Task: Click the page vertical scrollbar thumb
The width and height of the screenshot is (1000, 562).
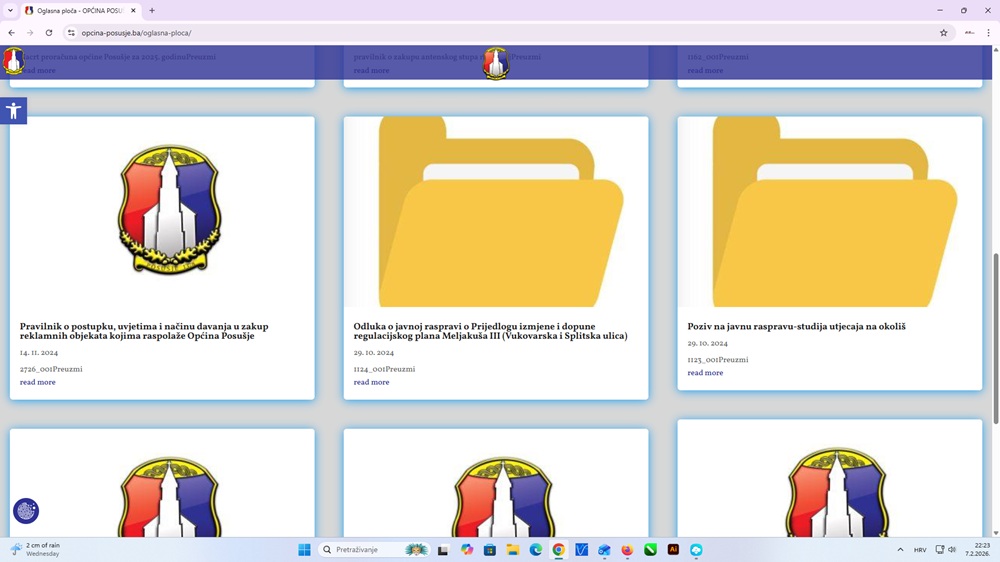Action: coord(995,338)
